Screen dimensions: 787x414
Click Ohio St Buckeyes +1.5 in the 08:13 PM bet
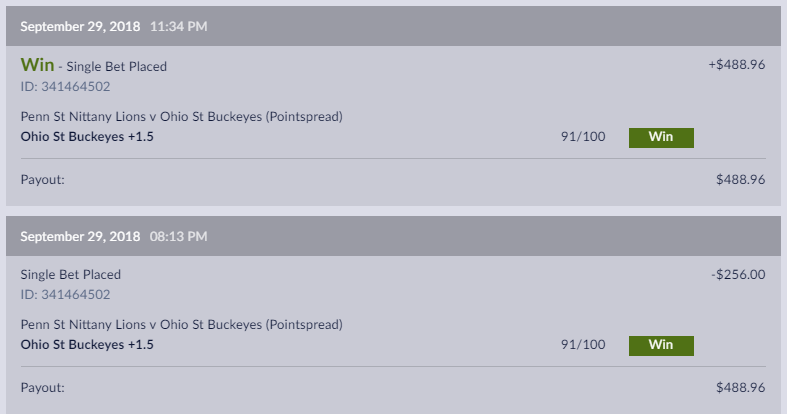click(87, 345)
